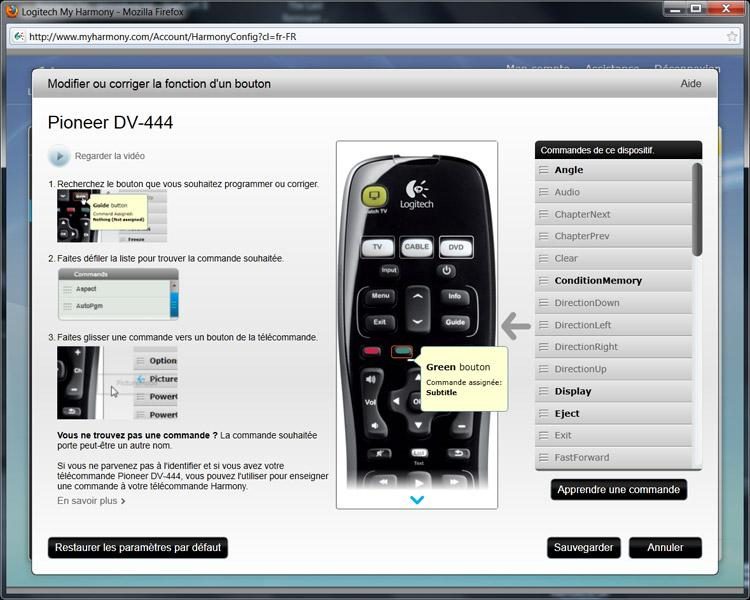Click the power button on the remote image
This screenshot has width=750, height=600.
tap(446, 270)
